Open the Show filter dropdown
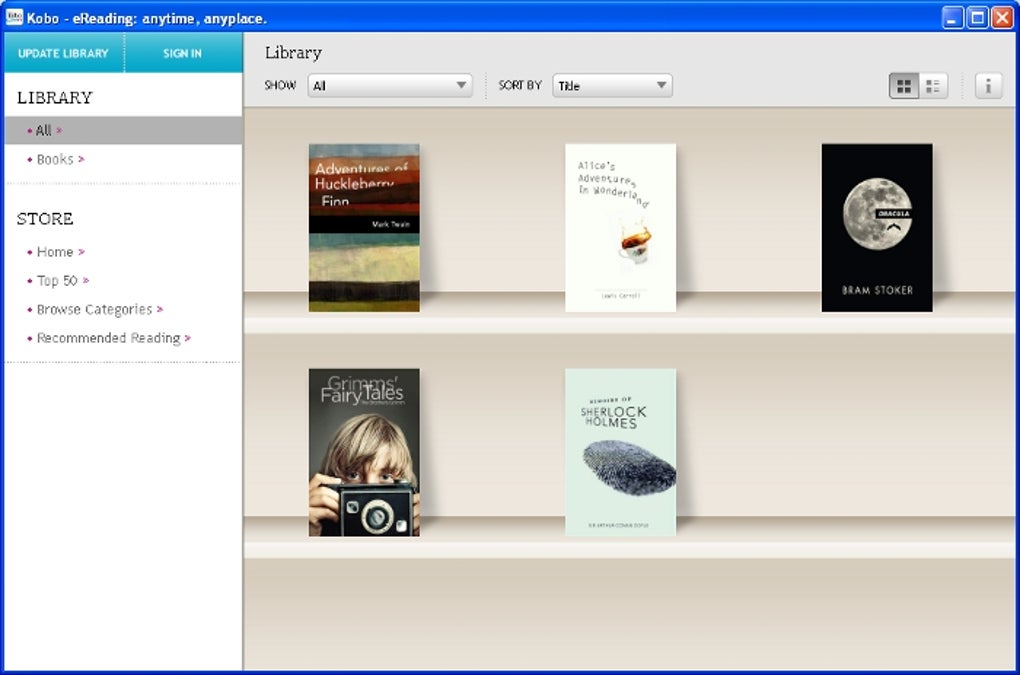Screen dimensions: 1020x675 [x=390, y=86]
